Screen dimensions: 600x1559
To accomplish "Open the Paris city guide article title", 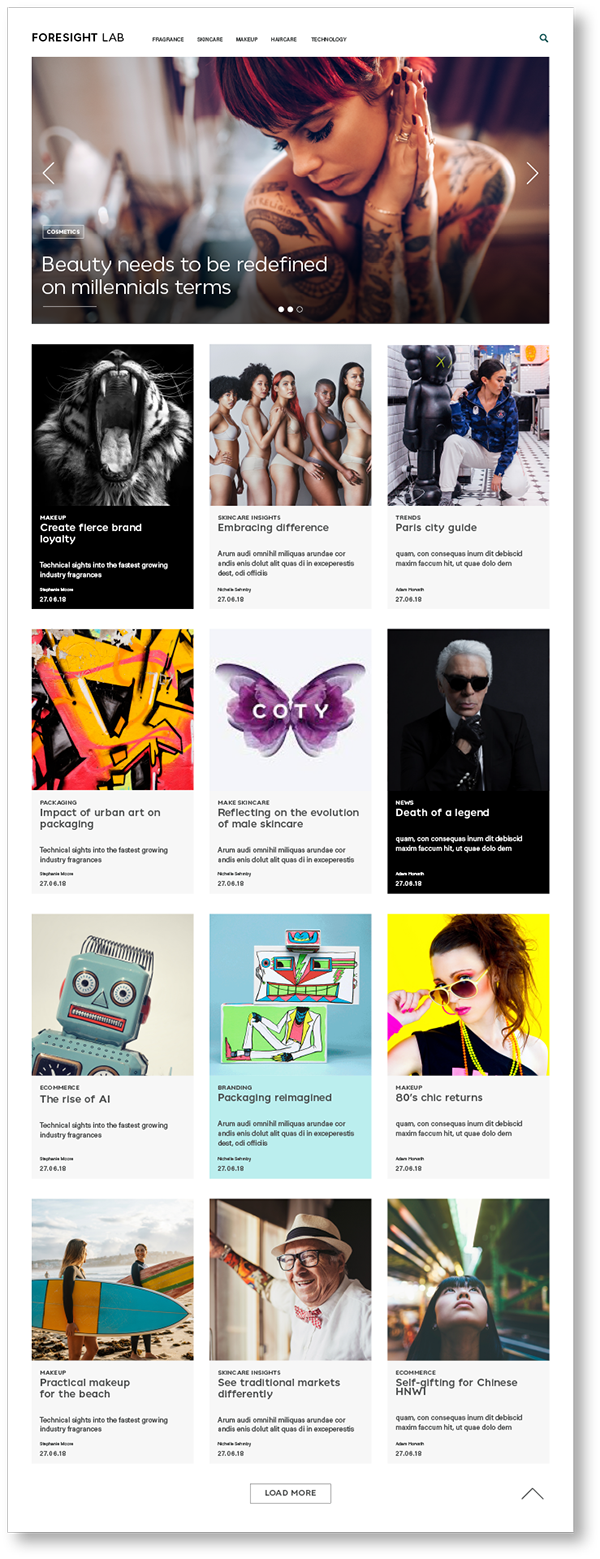I will (436, 528).
